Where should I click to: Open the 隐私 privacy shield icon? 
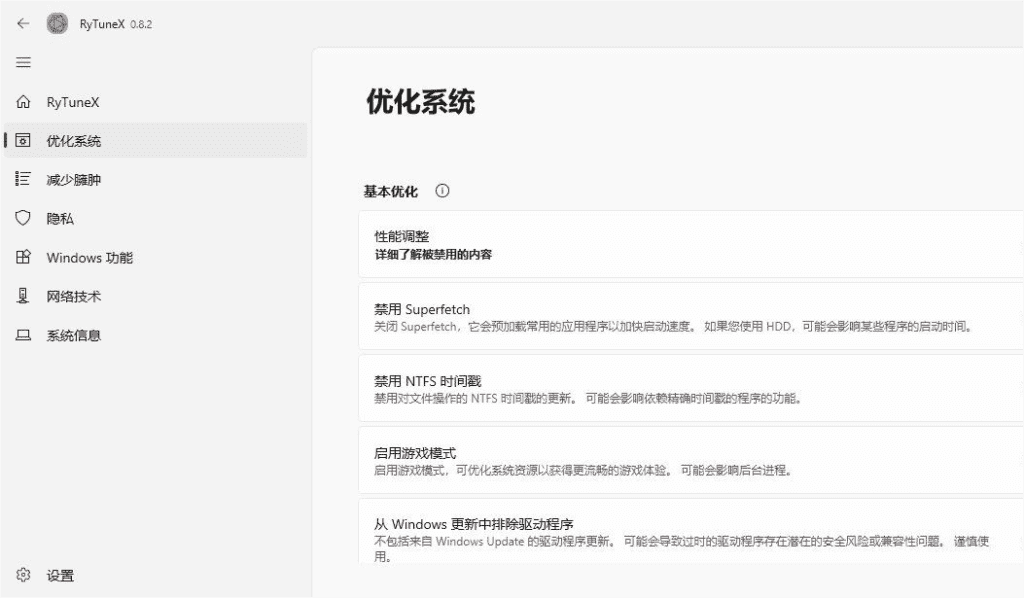(23, 218)
